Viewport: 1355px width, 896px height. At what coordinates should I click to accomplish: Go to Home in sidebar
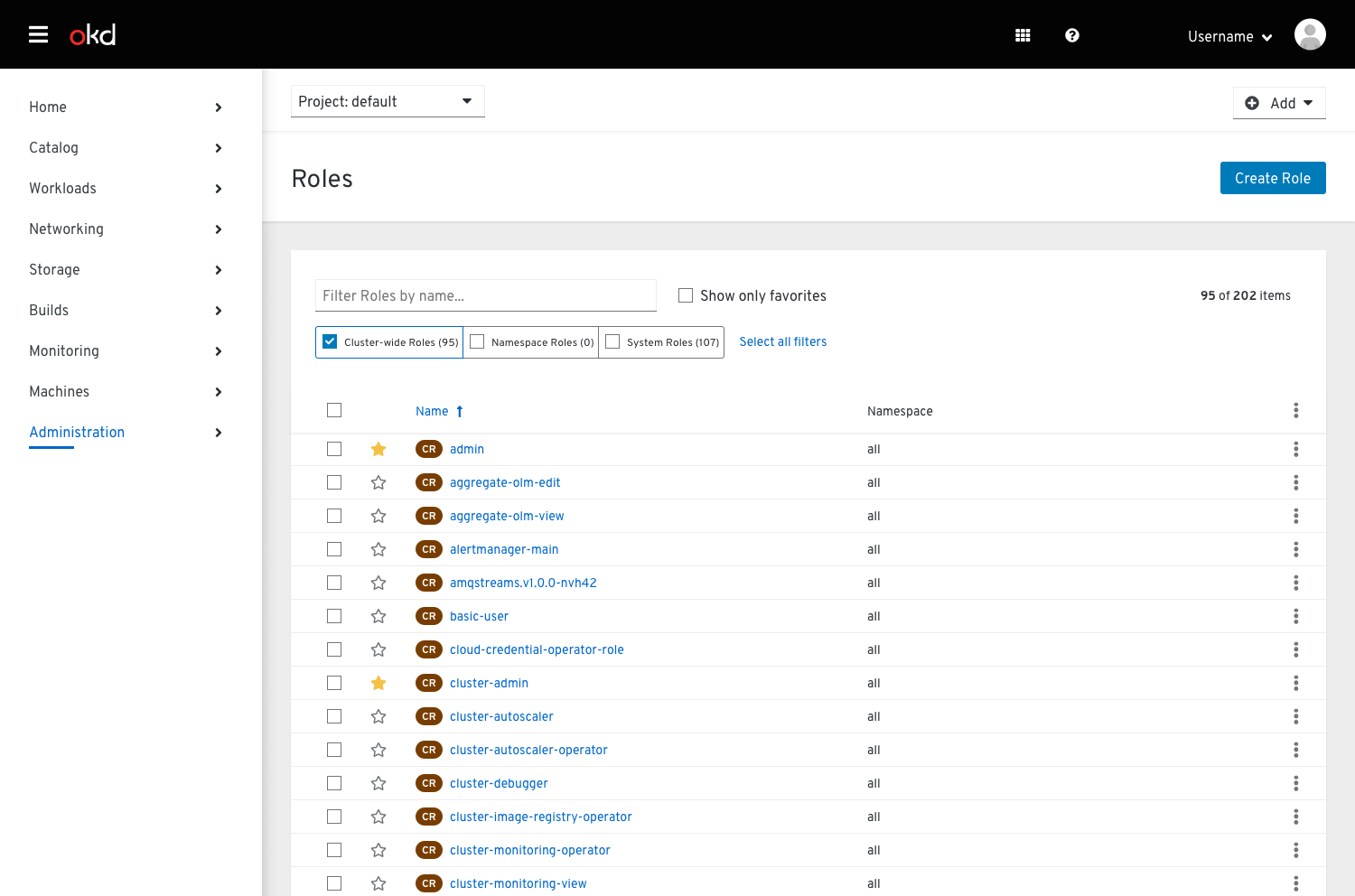[48, 107]
